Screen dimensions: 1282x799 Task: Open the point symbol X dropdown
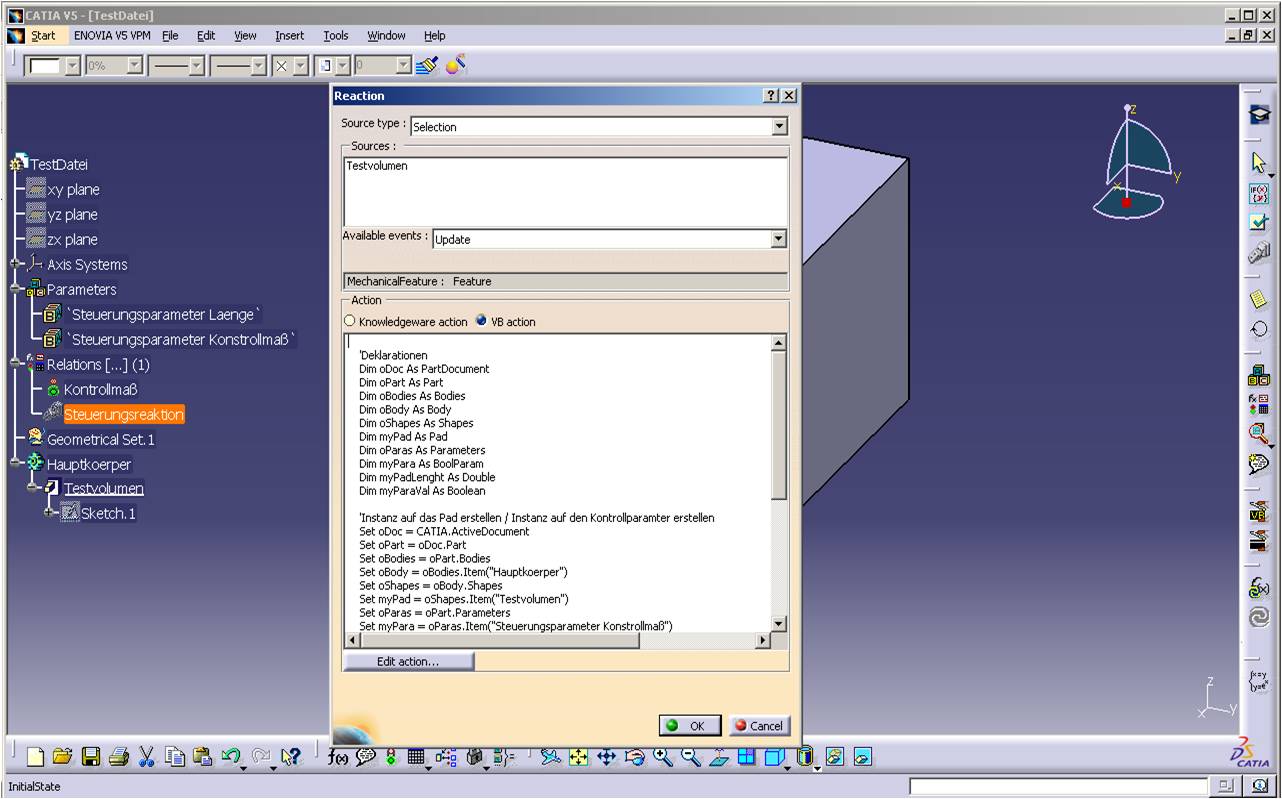tap(302, 66)
